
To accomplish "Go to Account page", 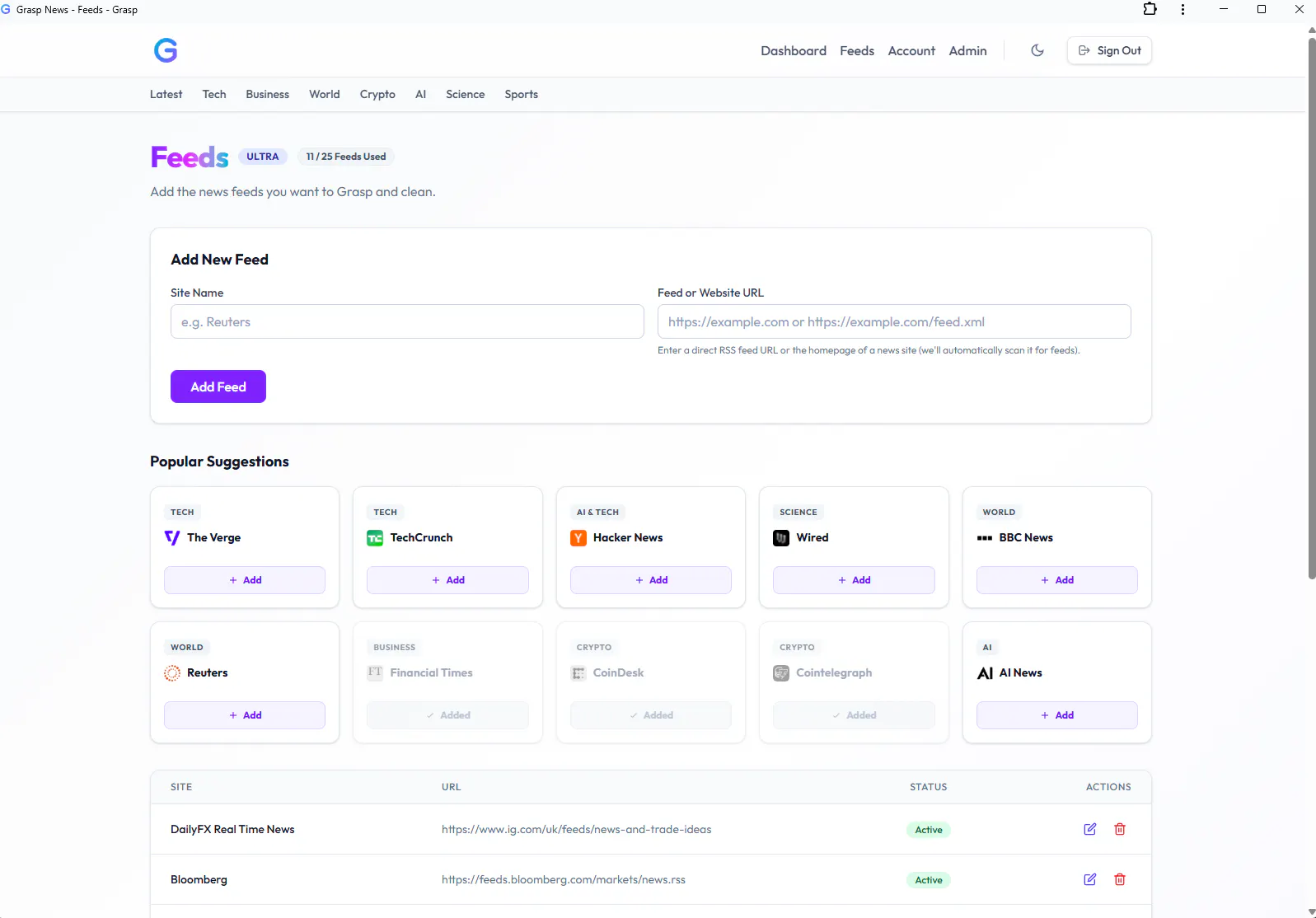I will pos(911,50).
